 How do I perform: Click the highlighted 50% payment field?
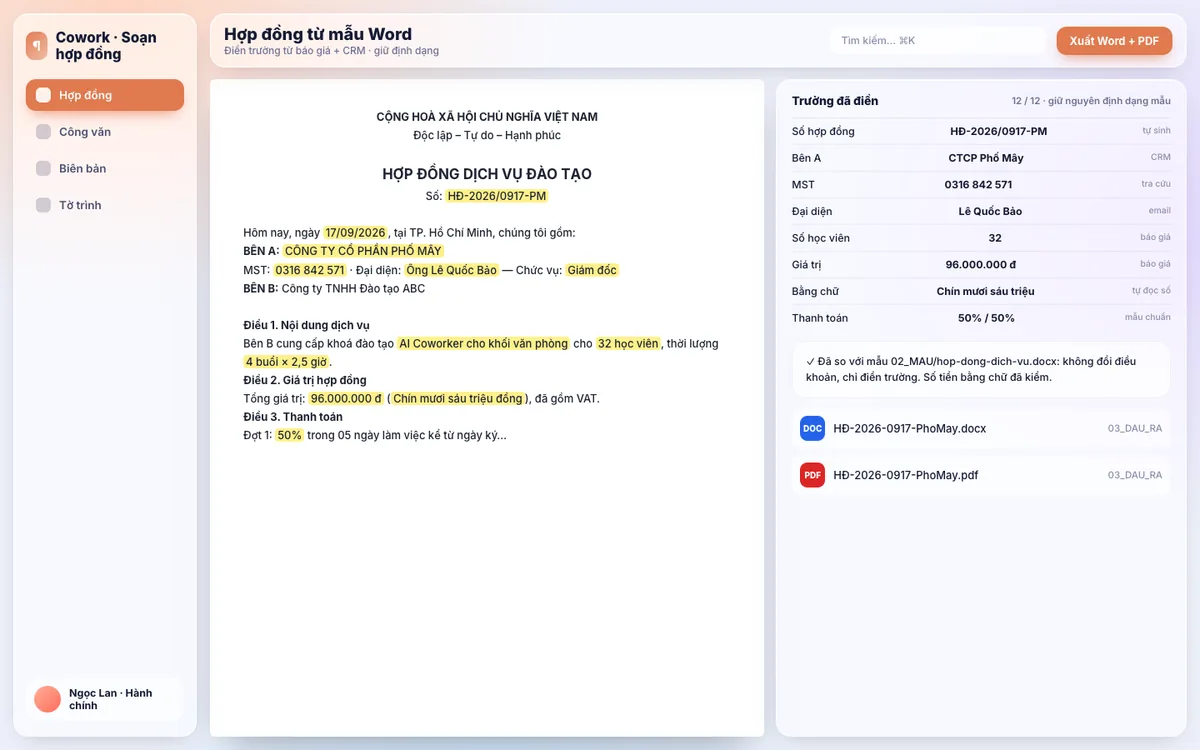[290, 435]
